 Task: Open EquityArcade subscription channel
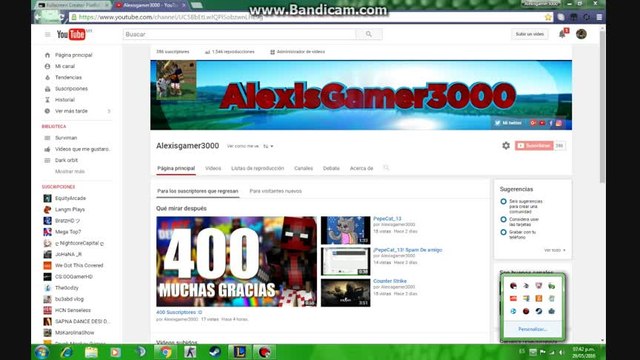(70, 198)
